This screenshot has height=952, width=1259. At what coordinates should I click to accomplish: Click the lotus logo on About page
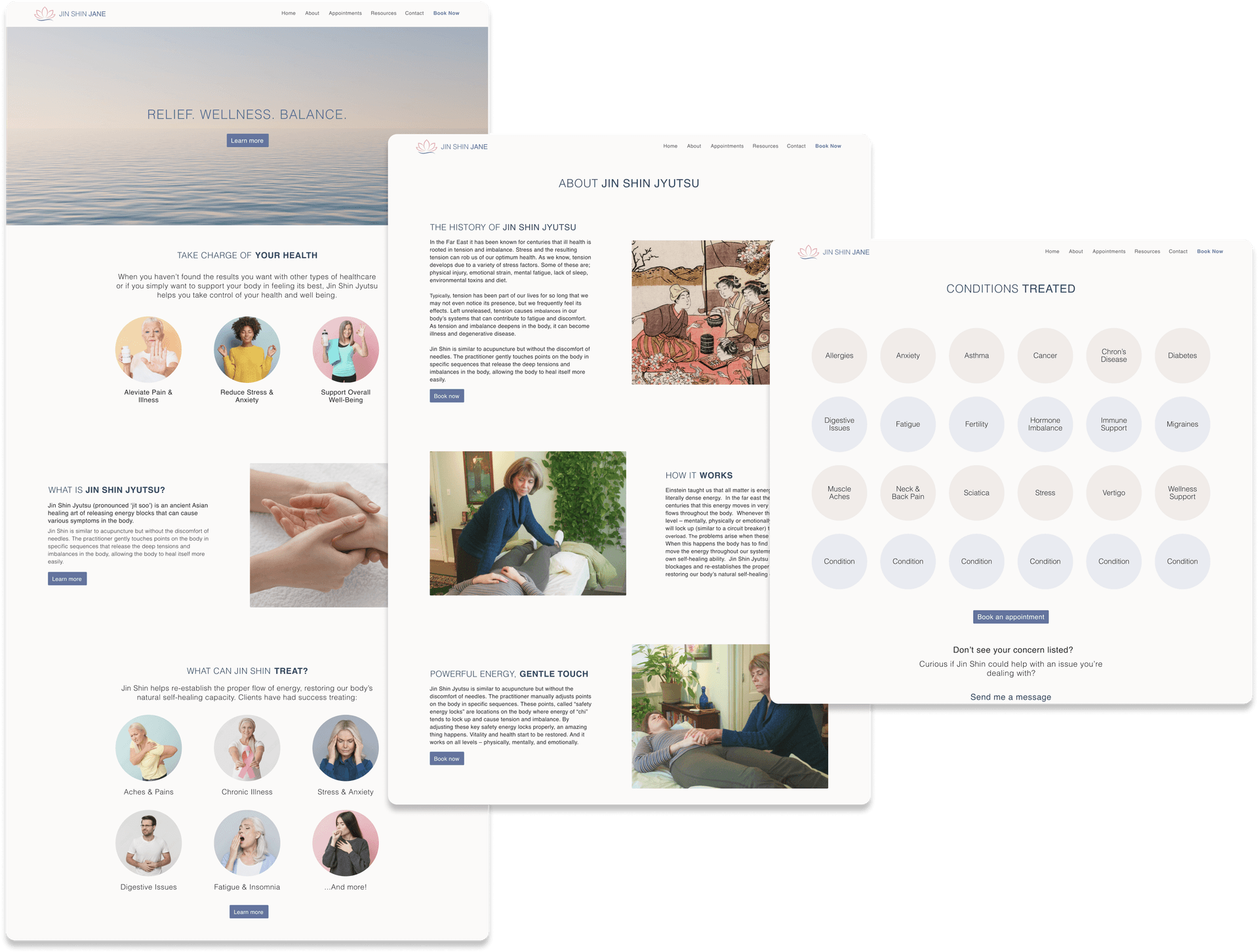[424, 146]
